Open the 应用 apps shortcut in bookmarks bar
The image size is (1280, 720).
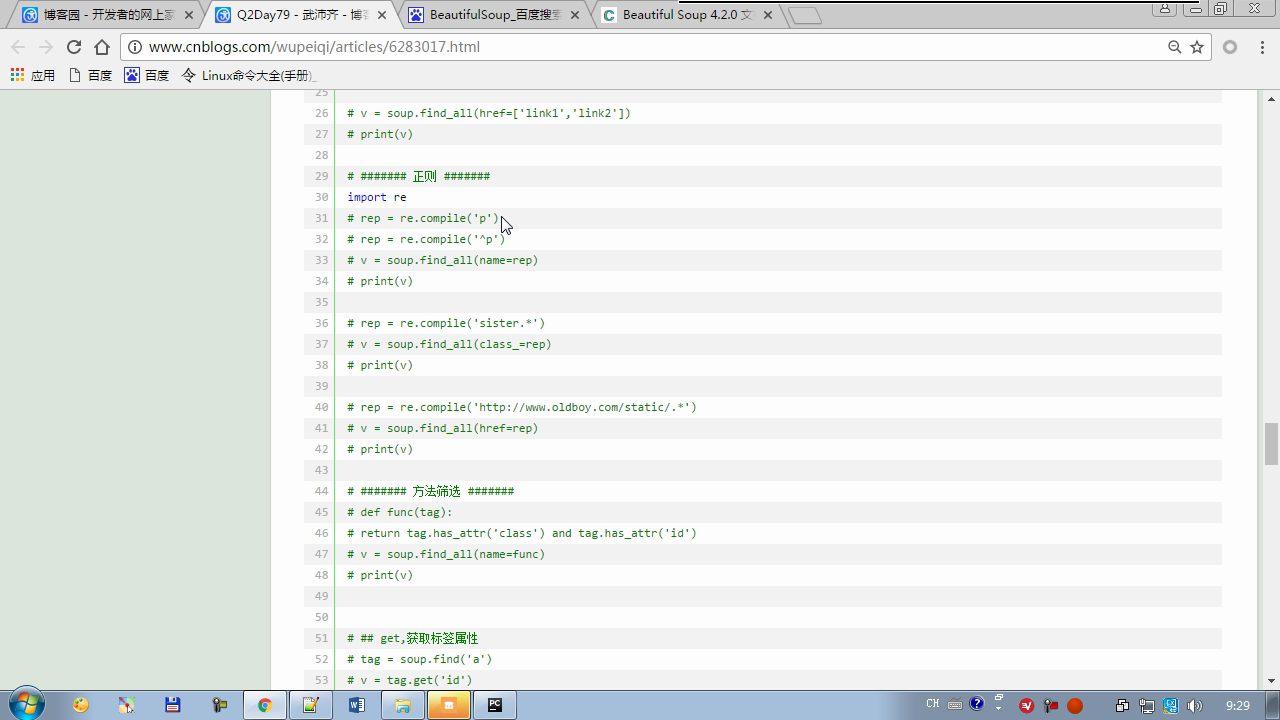coord(32,75)
